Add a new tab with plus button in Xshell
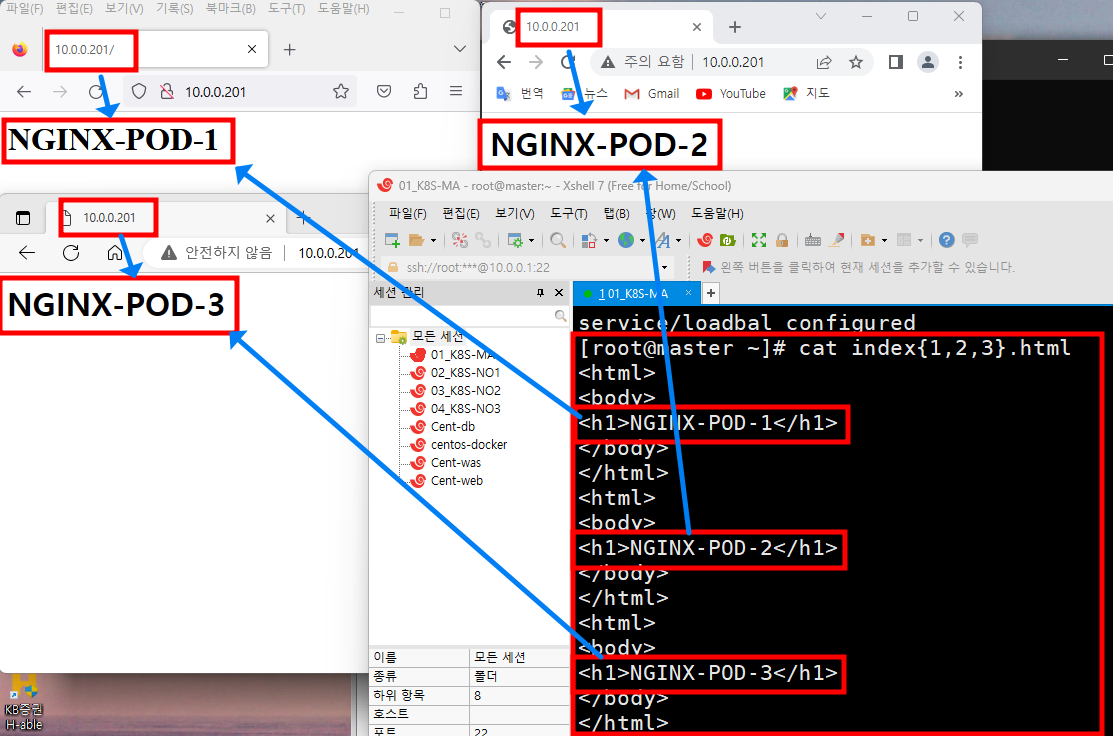1113x736 pixels. pyautogui.click(x=711, y=293)
